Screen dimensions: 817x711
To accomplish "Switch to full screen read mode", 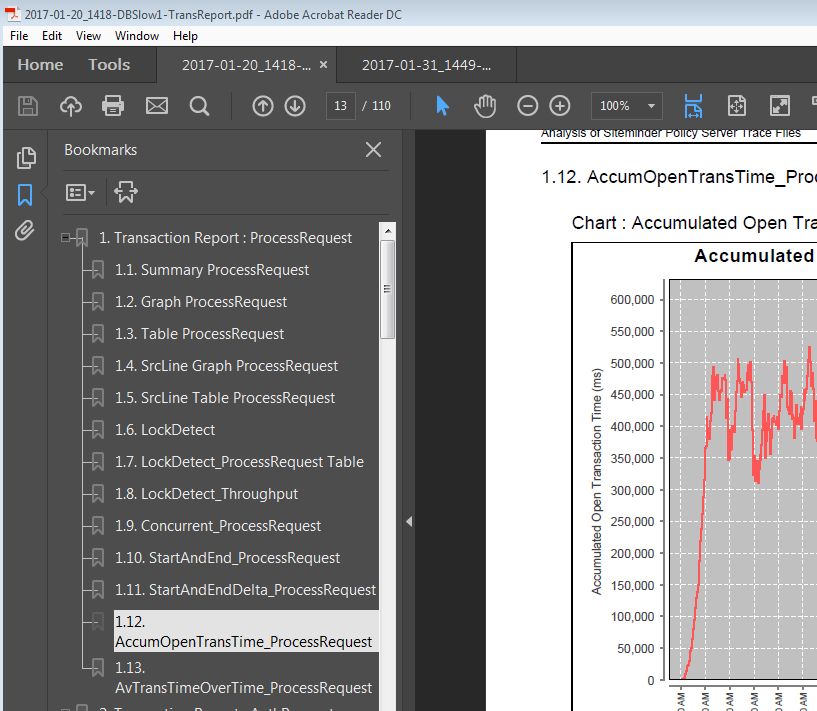I will coord(780,106).
